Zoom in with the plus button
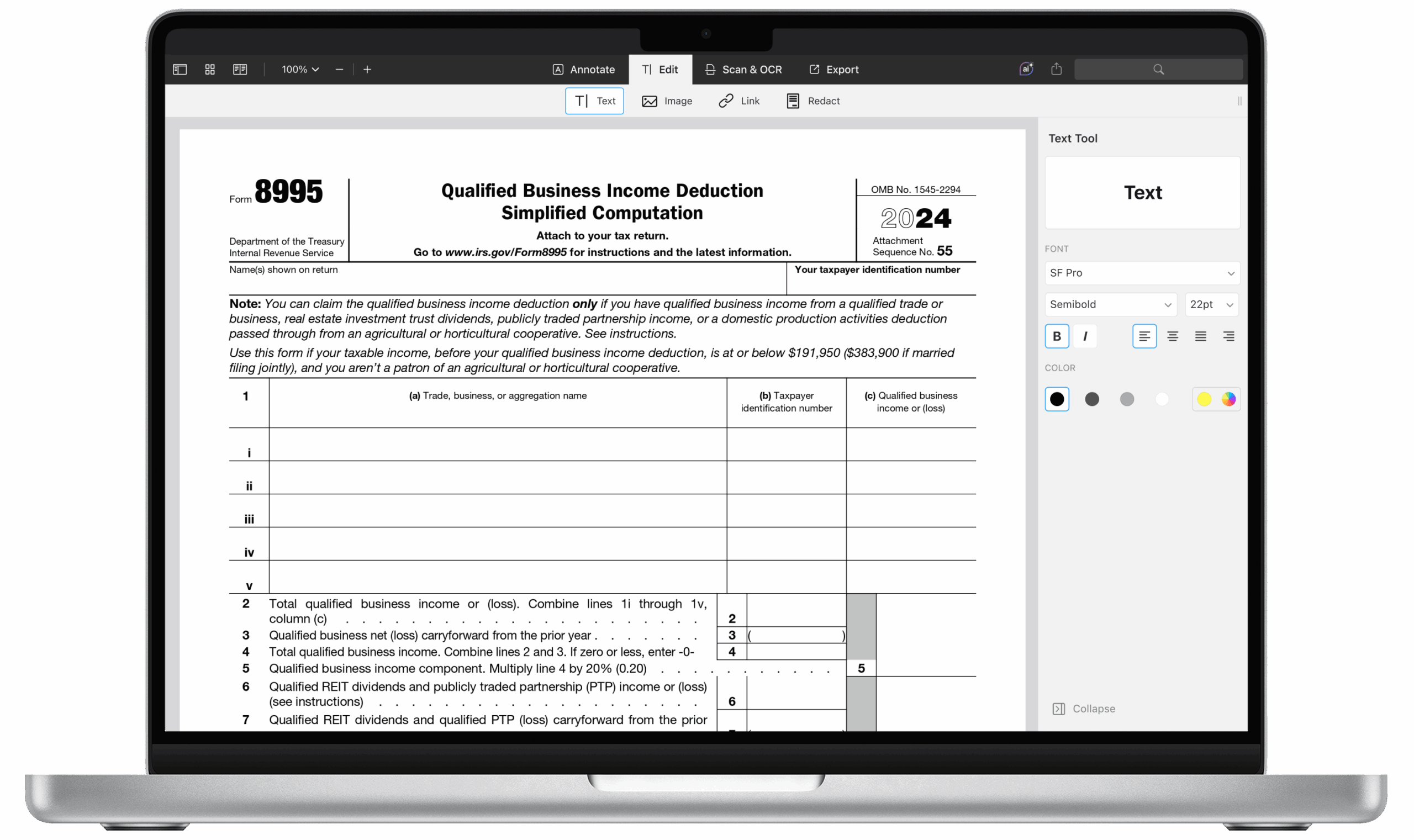 [367, 69]
